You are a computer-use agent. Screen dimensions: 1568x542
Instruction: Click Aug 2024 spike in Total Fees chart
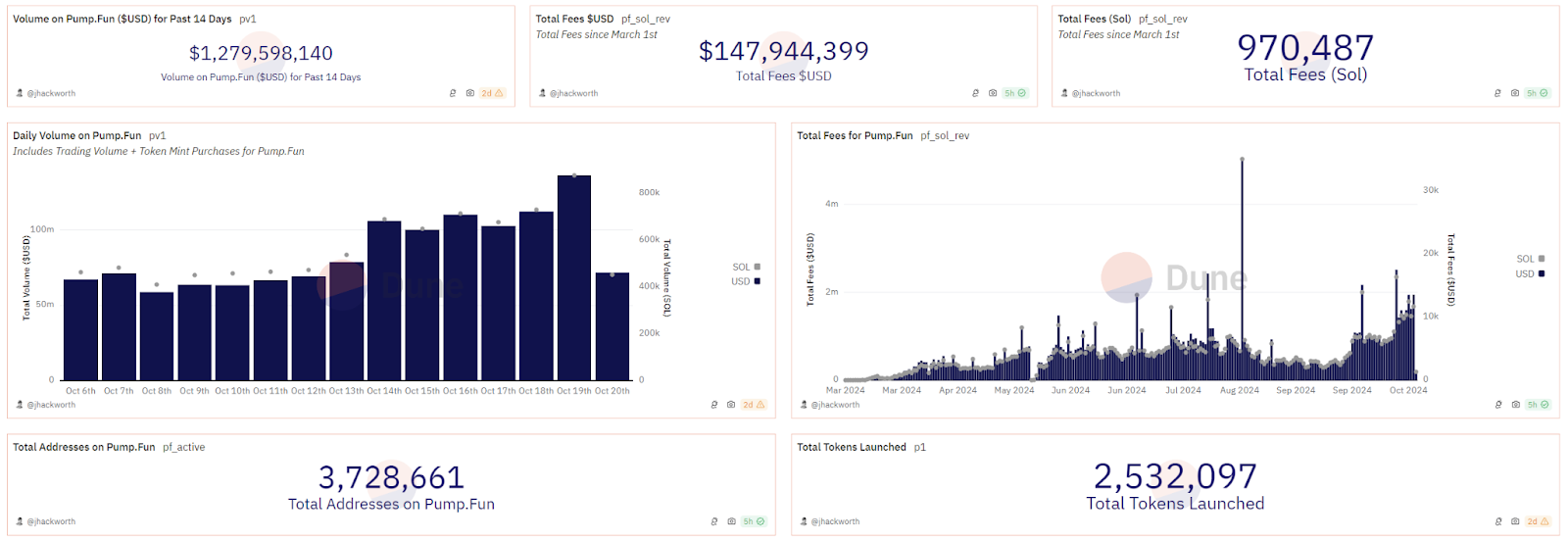pos(1242,269)
